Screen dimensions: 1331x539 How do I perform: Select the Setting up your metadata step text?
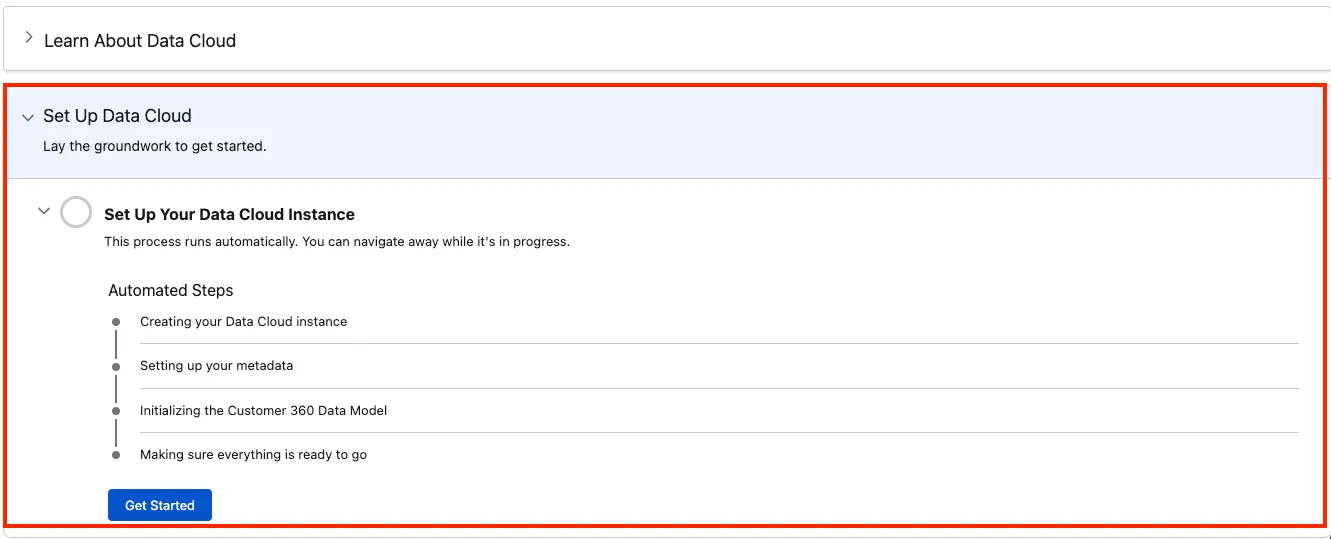tap(216, 366)
